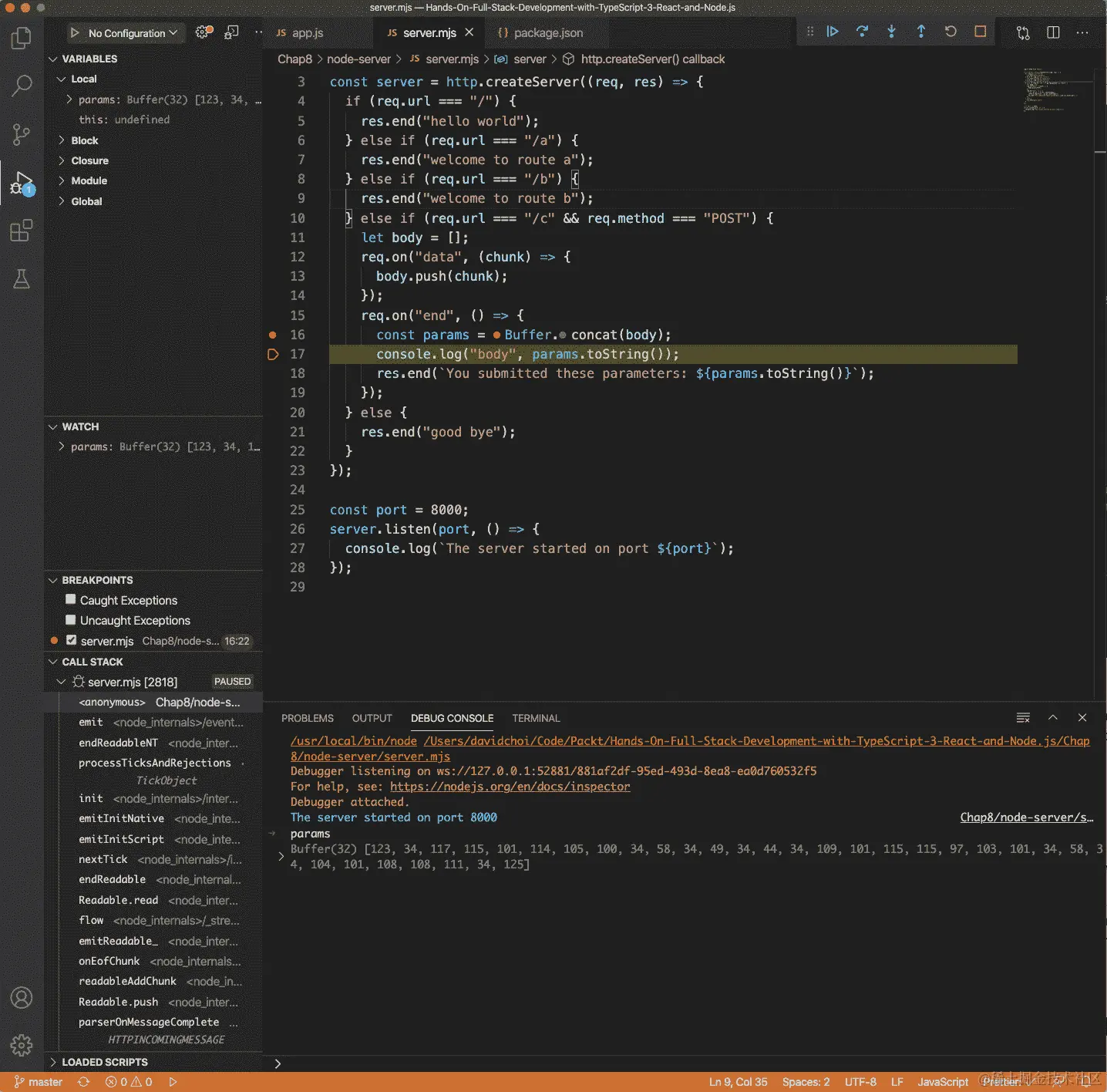Open the nodejs.org inspector docs link

tap(510, 787)
